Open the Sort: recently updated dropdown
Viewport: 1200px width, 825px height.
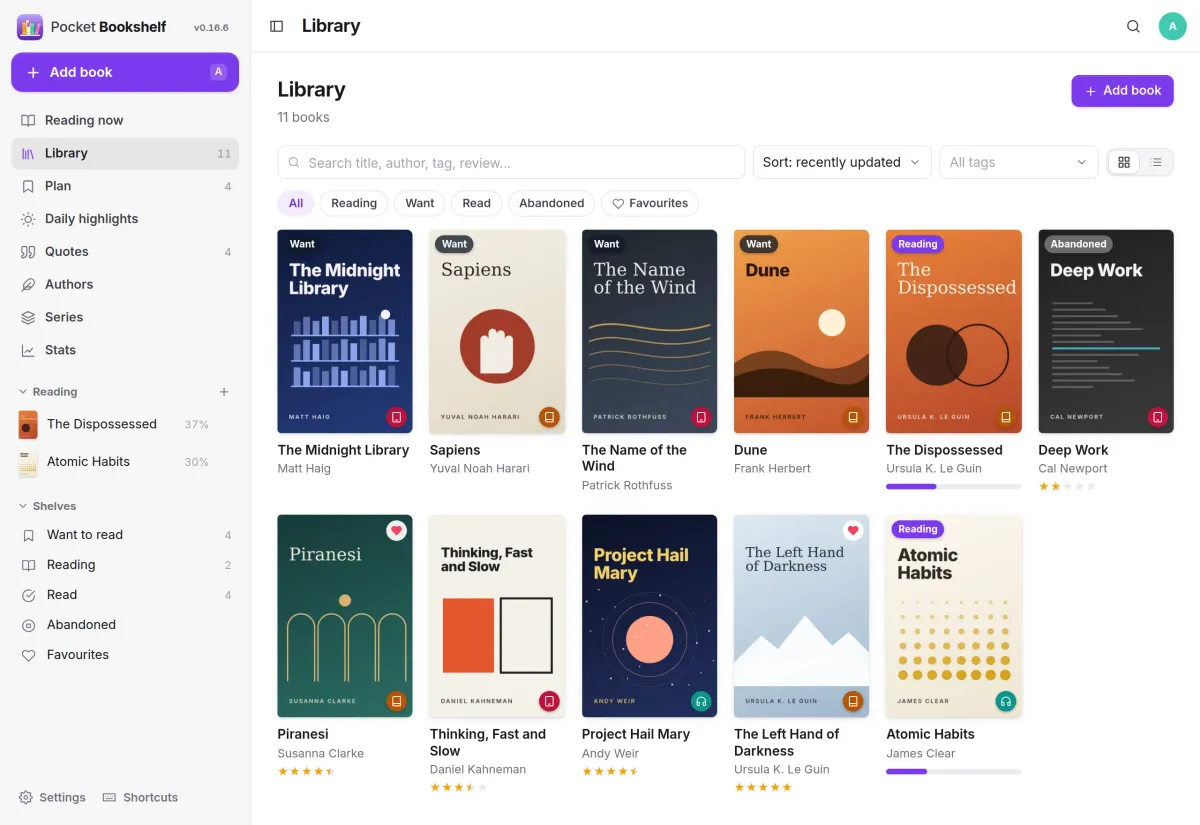842,162
